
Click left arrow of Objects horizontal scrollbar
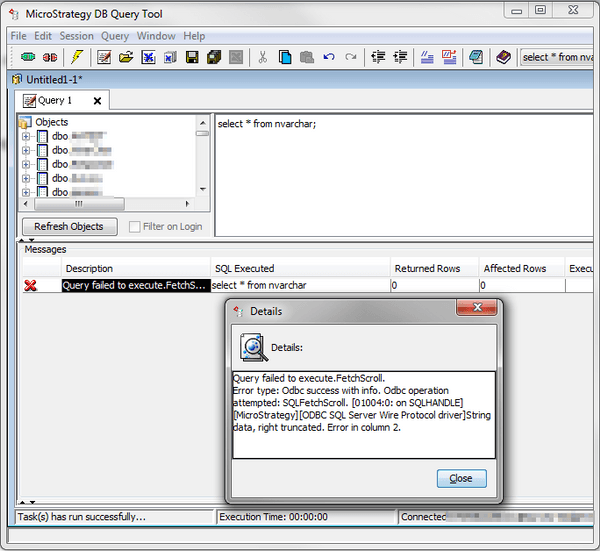(x=25, y=204)
